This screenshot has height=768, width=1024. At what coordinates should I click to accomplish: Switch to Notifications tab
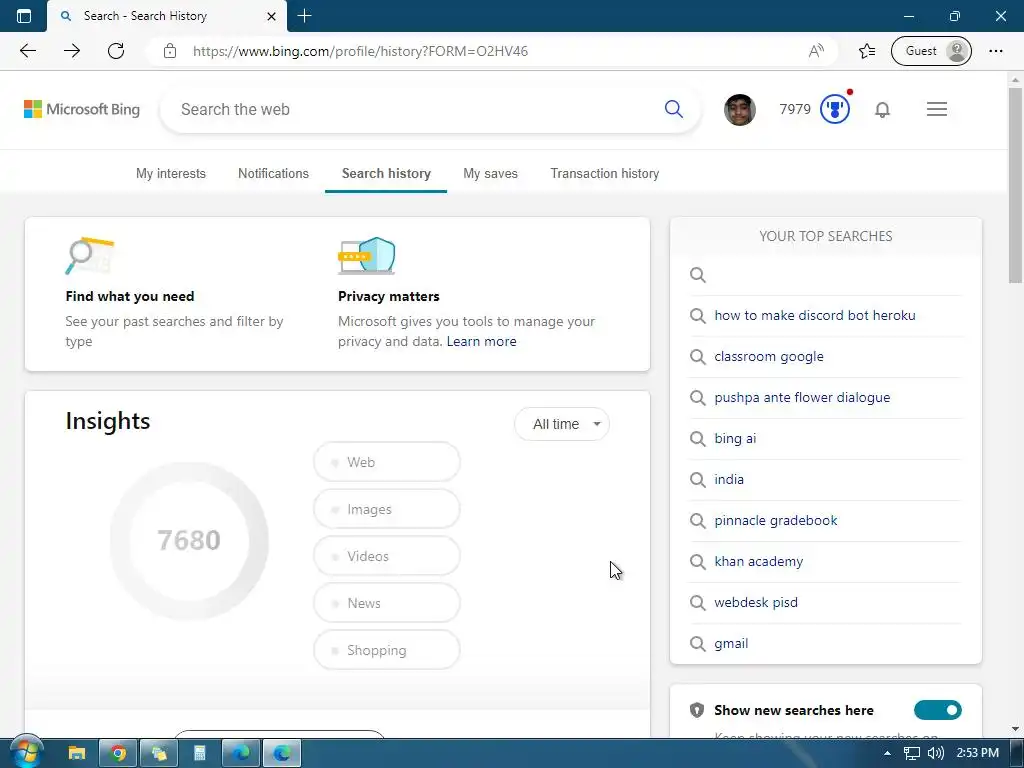click(x=273, y=173)
